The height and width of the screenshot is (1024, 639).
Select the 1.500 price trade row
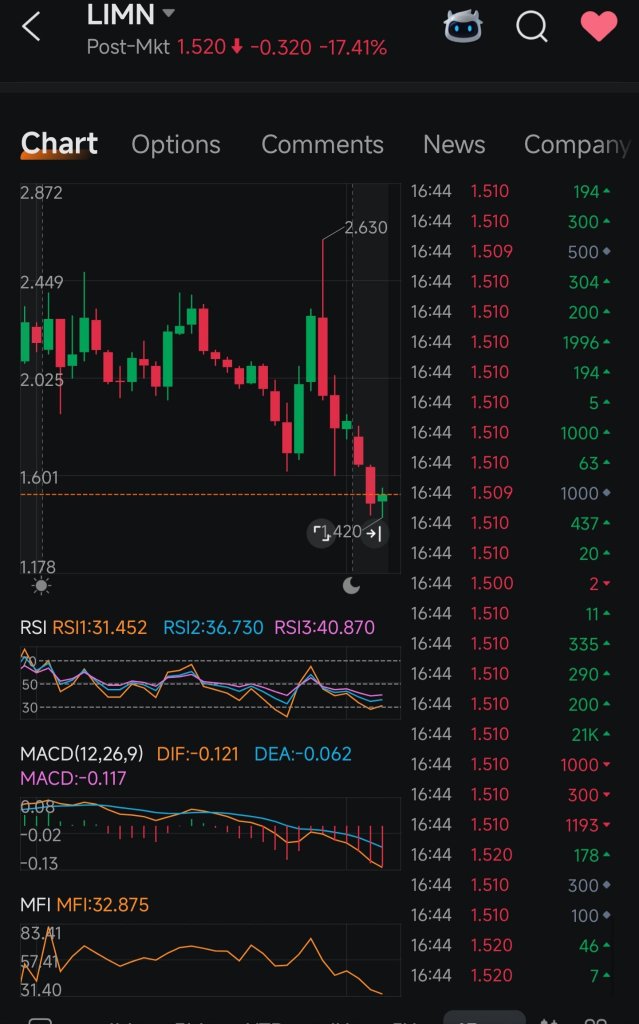pyautogui.click(x=510, y=583)
